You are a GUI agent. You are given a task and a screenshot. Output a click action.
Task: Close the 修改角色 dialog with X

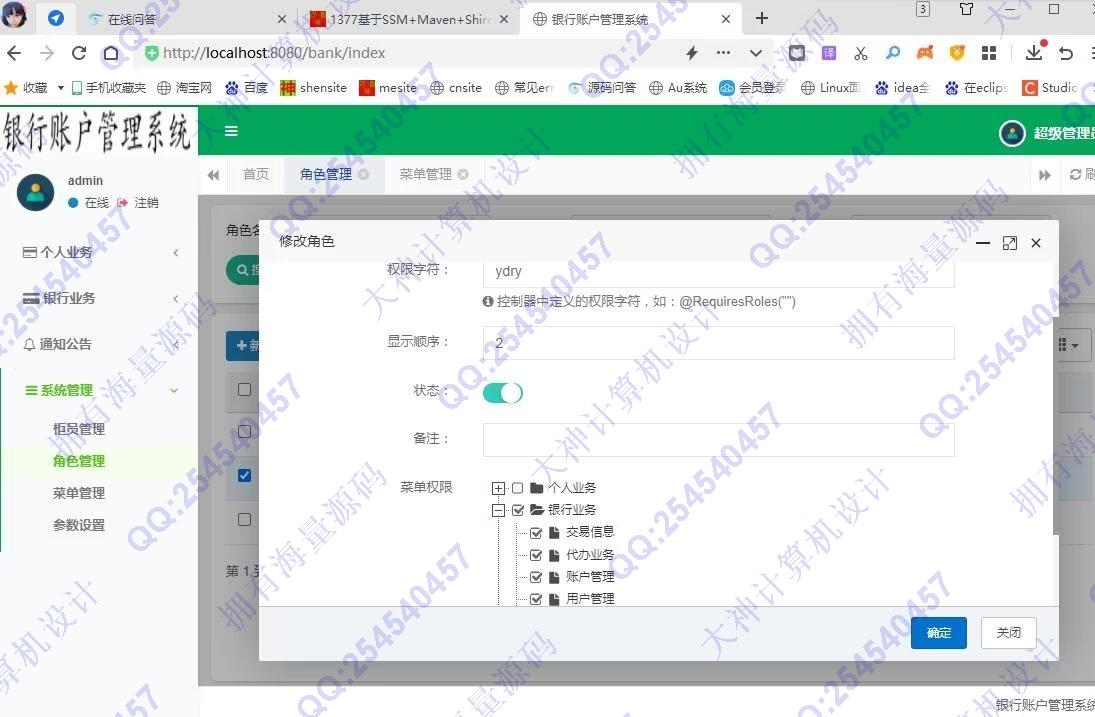pyautogui.click(x=1036, y=243)
